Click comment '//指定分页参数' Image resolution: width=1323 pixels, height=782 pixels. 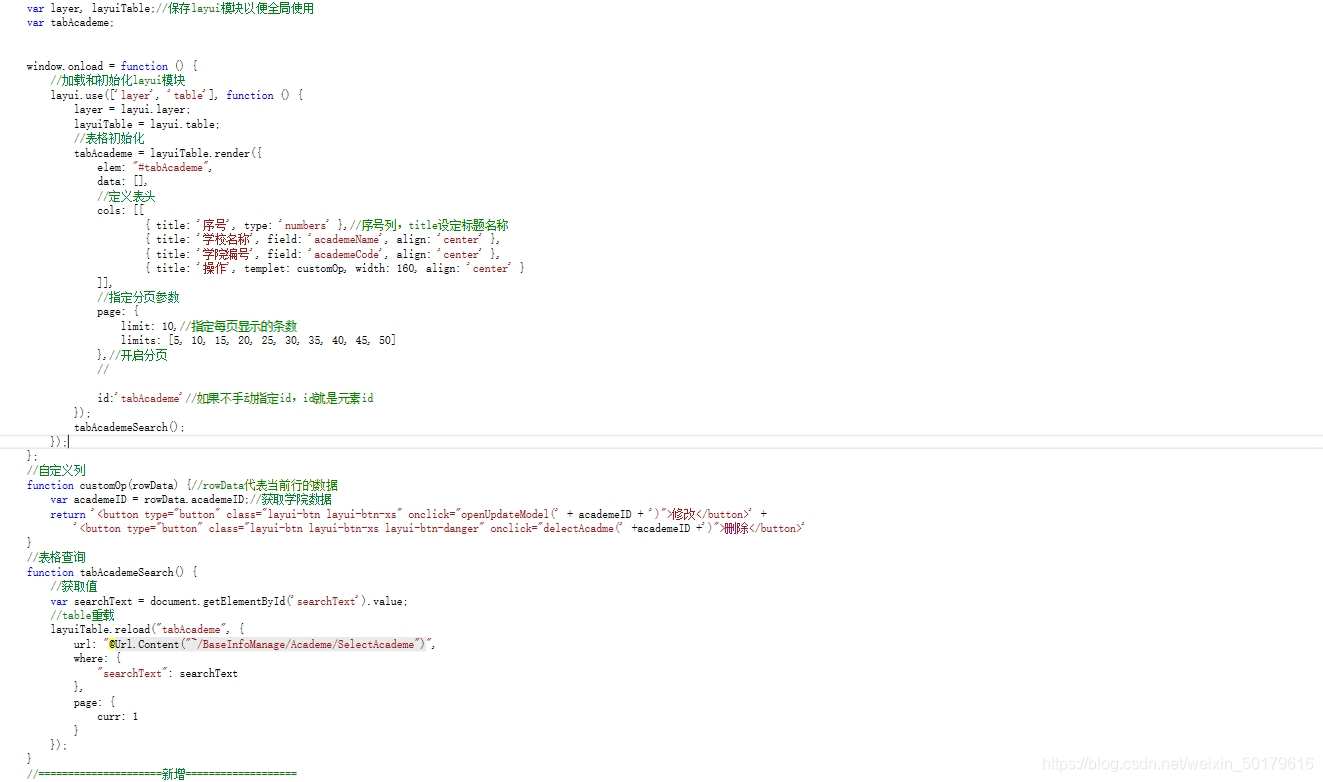138,297
